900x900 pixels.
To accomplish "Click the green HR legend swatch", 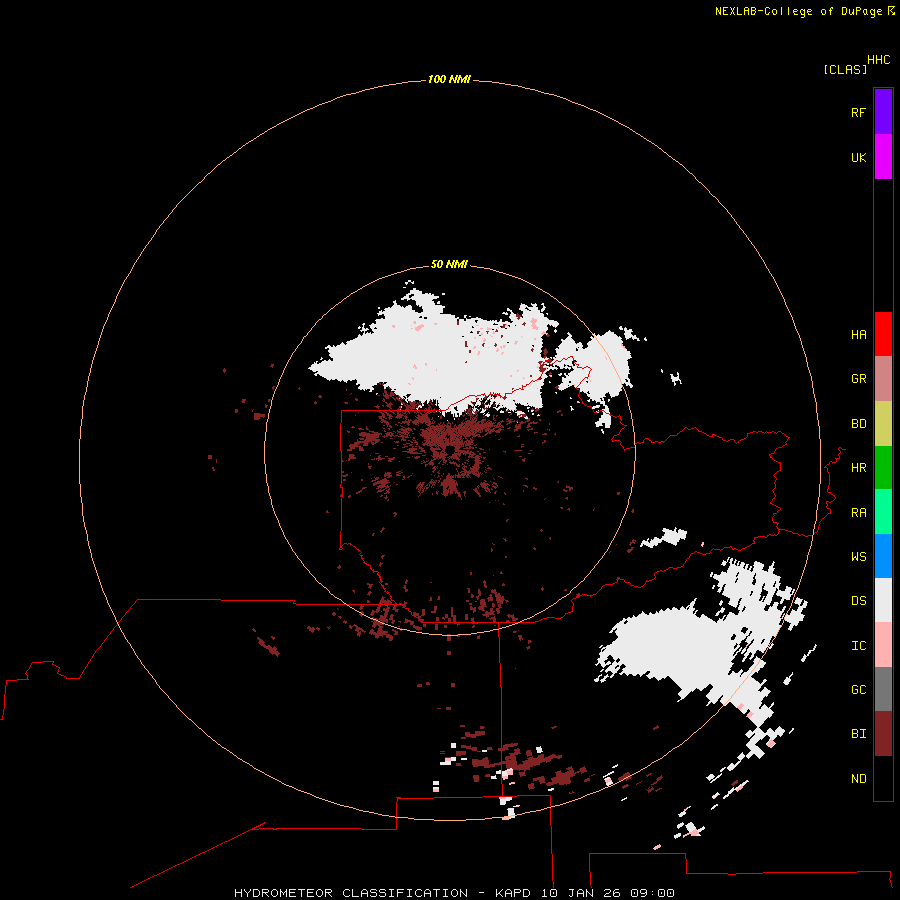I will point(883,467).
